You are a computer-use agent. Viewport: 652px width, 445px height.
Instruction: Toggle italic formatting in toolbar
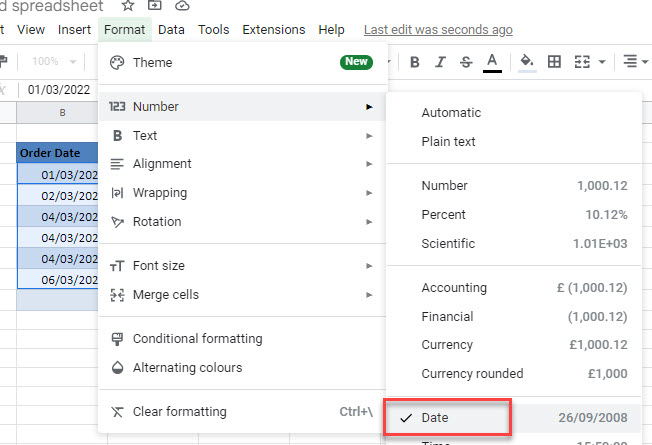coord(440,62)
